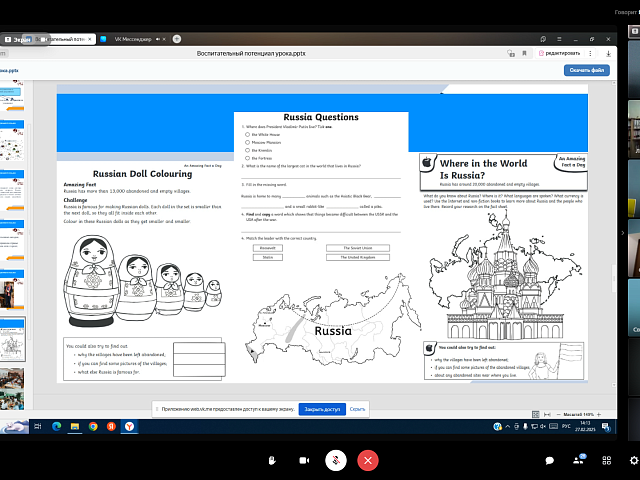This screenshot has height=480, width=640.
Task: Open the notification center icon
Action: click(606, 427)
